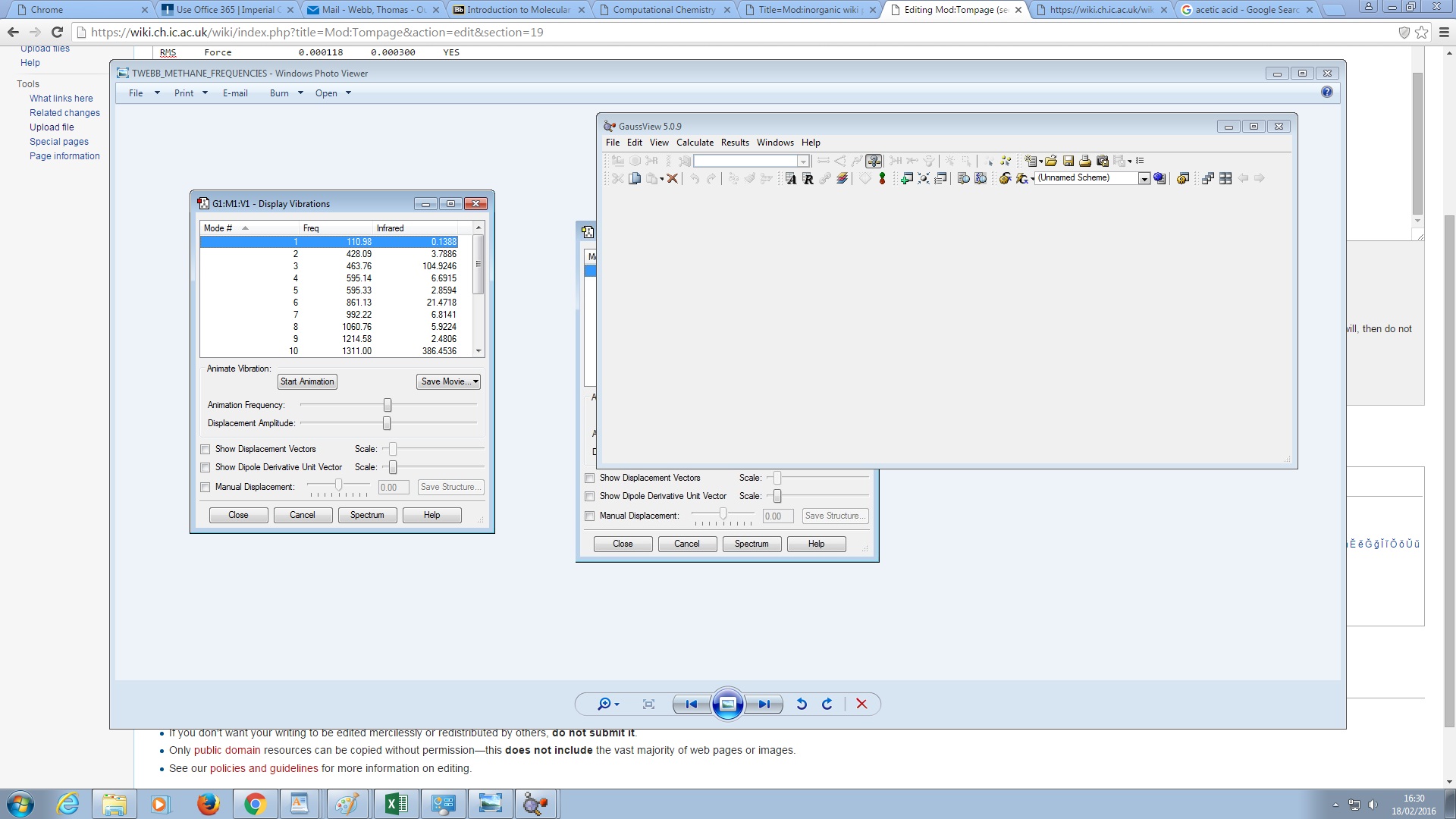
Task: Click the Photo Viewer zoom magnifier icon
Action: pyautogui.click(x=604, y=704)
